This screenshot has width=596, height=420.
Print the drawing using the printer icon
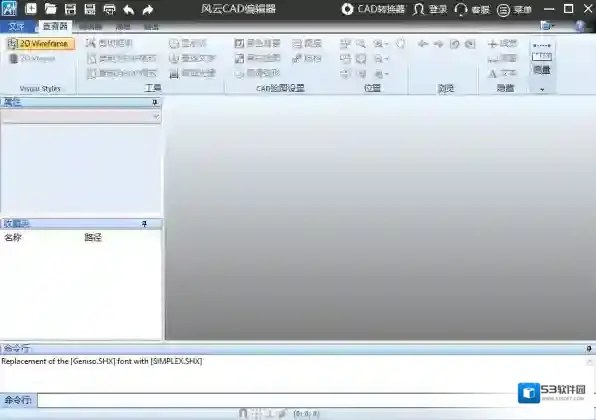click(109, 9)
